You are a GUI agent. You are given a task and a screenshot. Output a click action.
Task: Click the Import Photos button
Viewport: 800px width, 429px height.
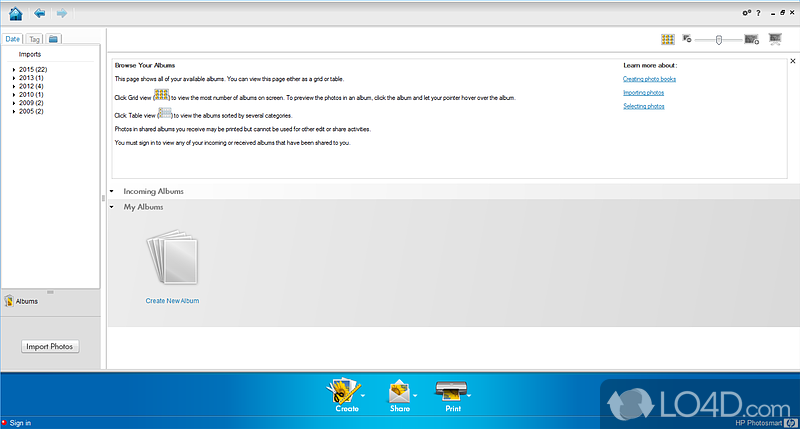click(x=50, y=346)
